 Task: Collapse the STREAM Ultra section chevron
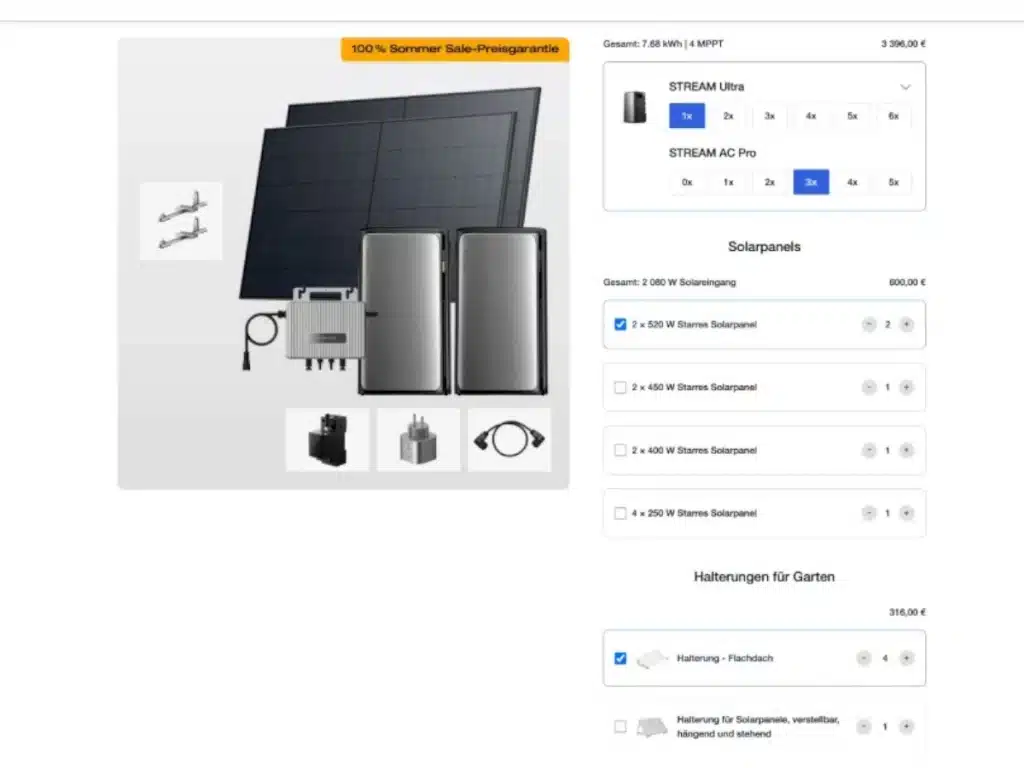[905, 87]
